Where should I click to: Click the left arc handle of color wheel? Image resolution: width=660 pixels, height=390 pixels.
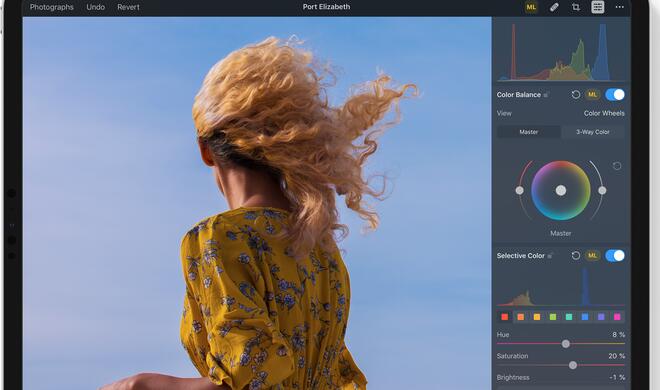pyautogui.click(x=519, y=191)
